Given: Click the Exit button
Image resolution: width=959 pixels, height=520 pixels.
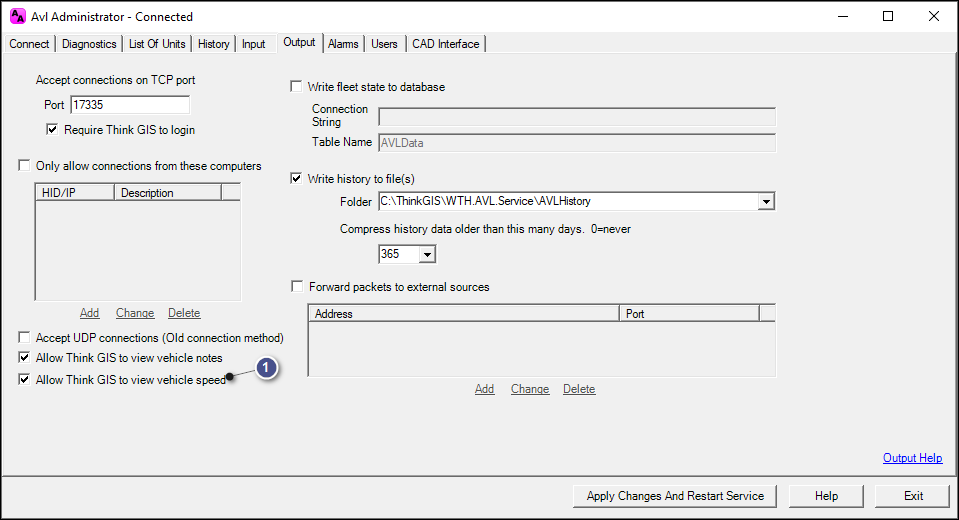Looking at the screenshot, I should [913, 496].
